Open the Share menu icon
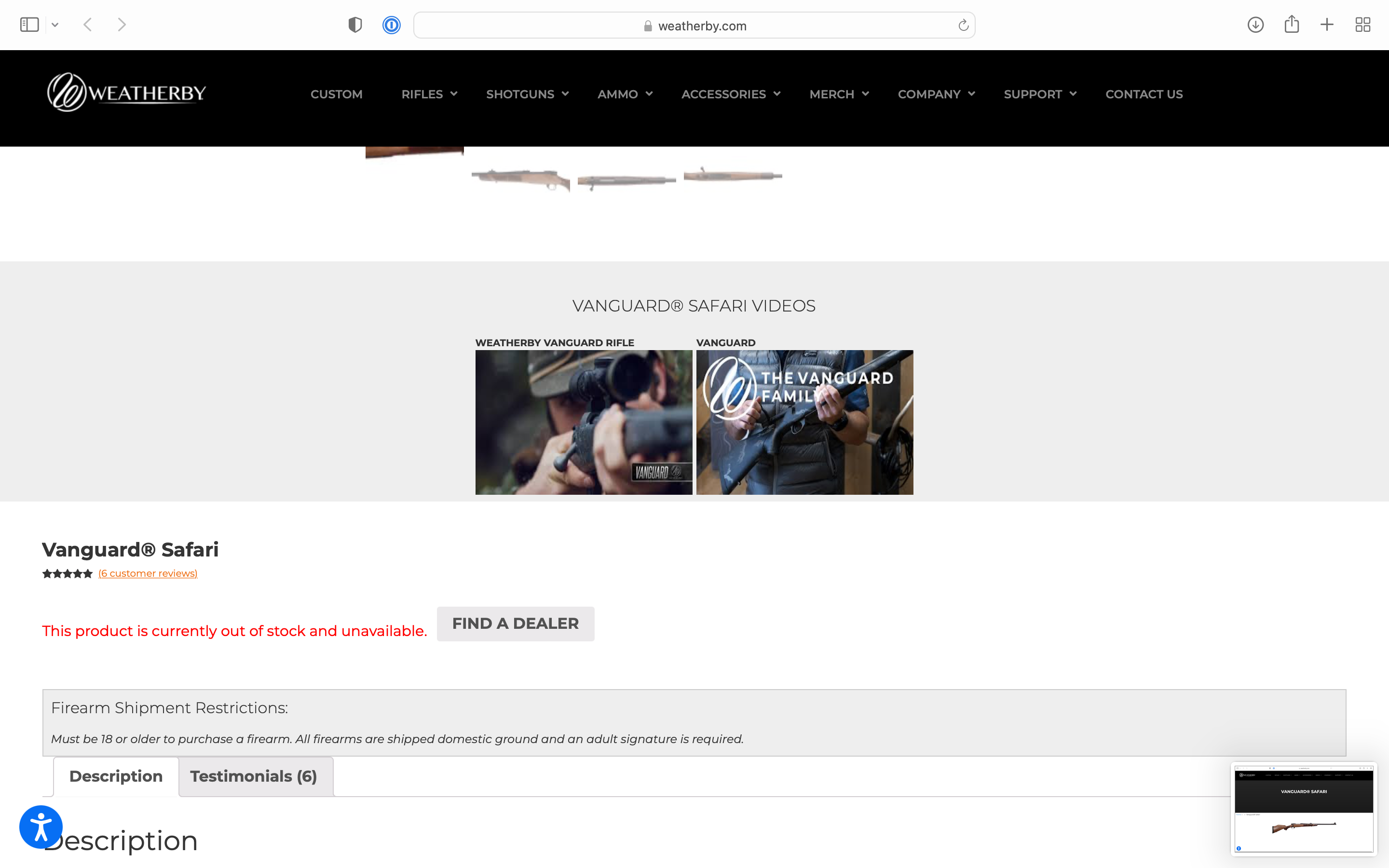 (1292, 24)
